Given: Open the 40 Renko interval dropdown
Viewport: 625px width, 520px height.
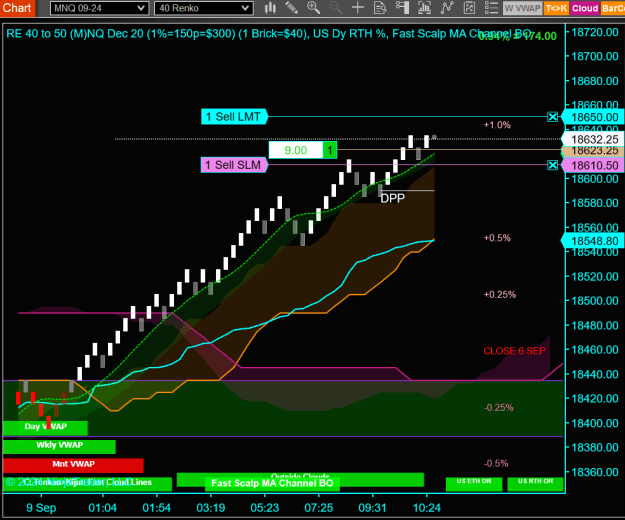Looking at the screenshot, I should coord(204,8).
